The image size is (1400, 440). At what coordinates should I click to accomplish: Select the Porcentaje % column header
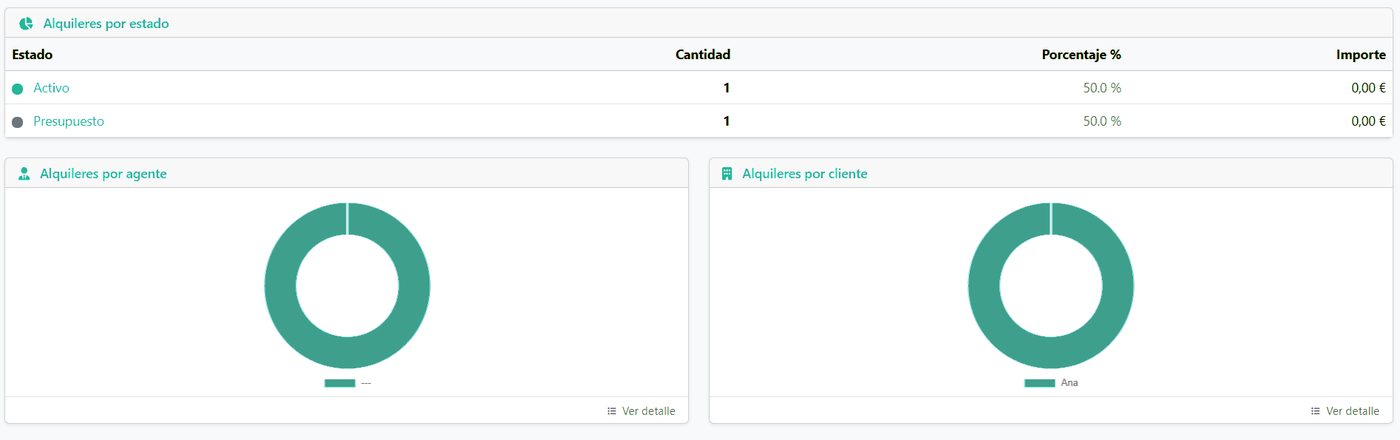click(1081, 54)
